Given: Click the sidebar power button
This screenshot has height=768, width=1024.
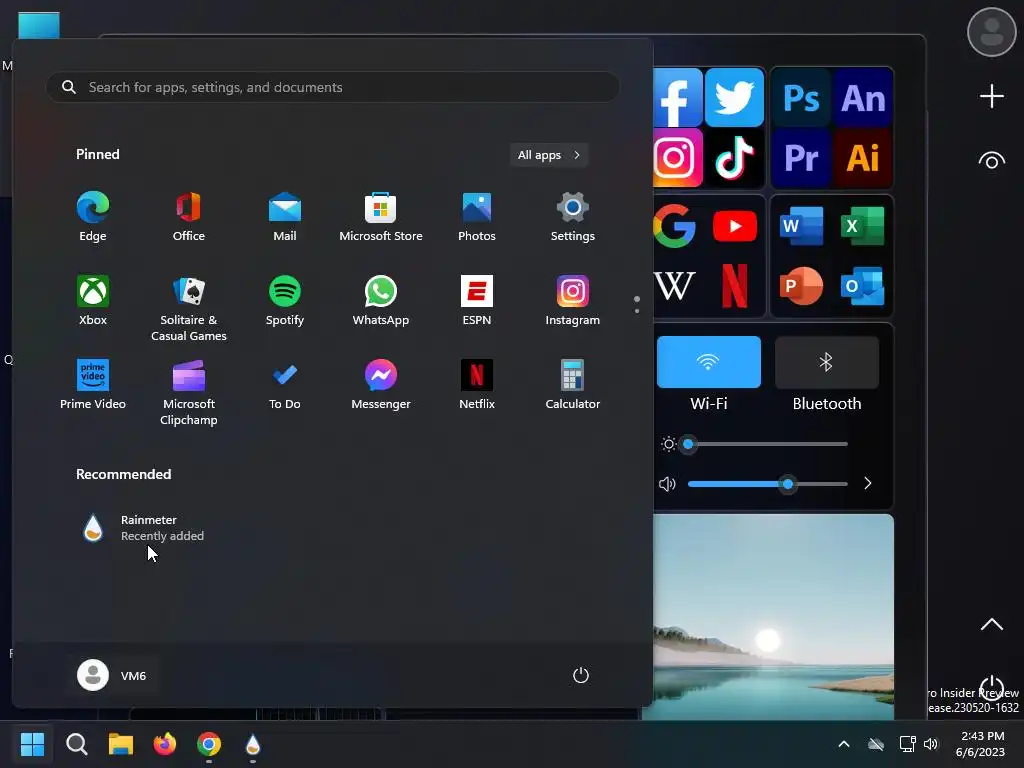Looking at the screenshot, I should click(x=991, y=686).
